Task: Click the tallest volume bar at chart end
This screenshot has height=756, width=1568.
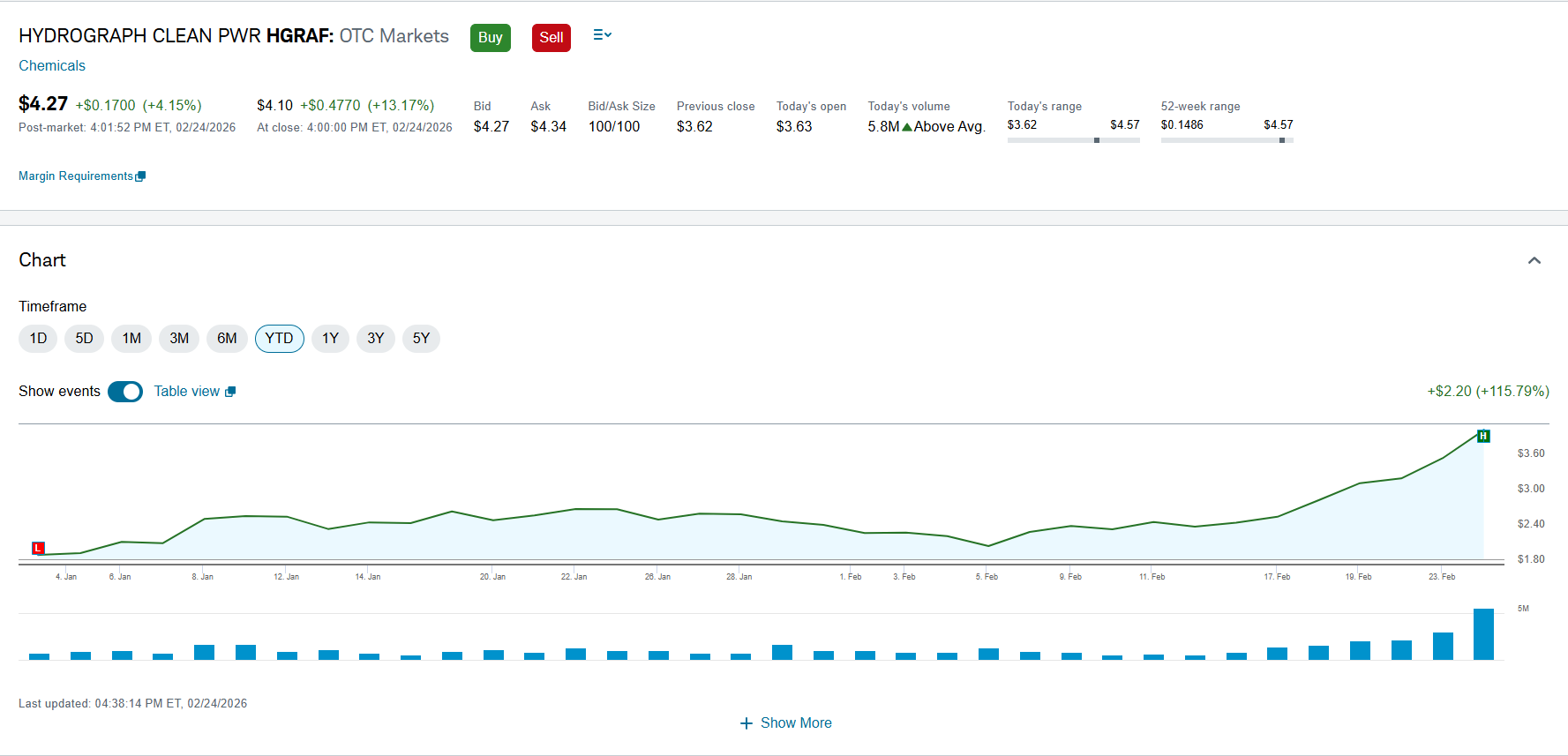Action: click(x=1483, y=634)
